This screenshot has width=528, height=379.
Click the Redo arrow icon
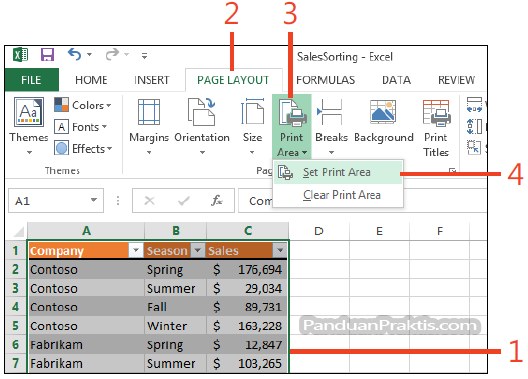click(112, 55)
